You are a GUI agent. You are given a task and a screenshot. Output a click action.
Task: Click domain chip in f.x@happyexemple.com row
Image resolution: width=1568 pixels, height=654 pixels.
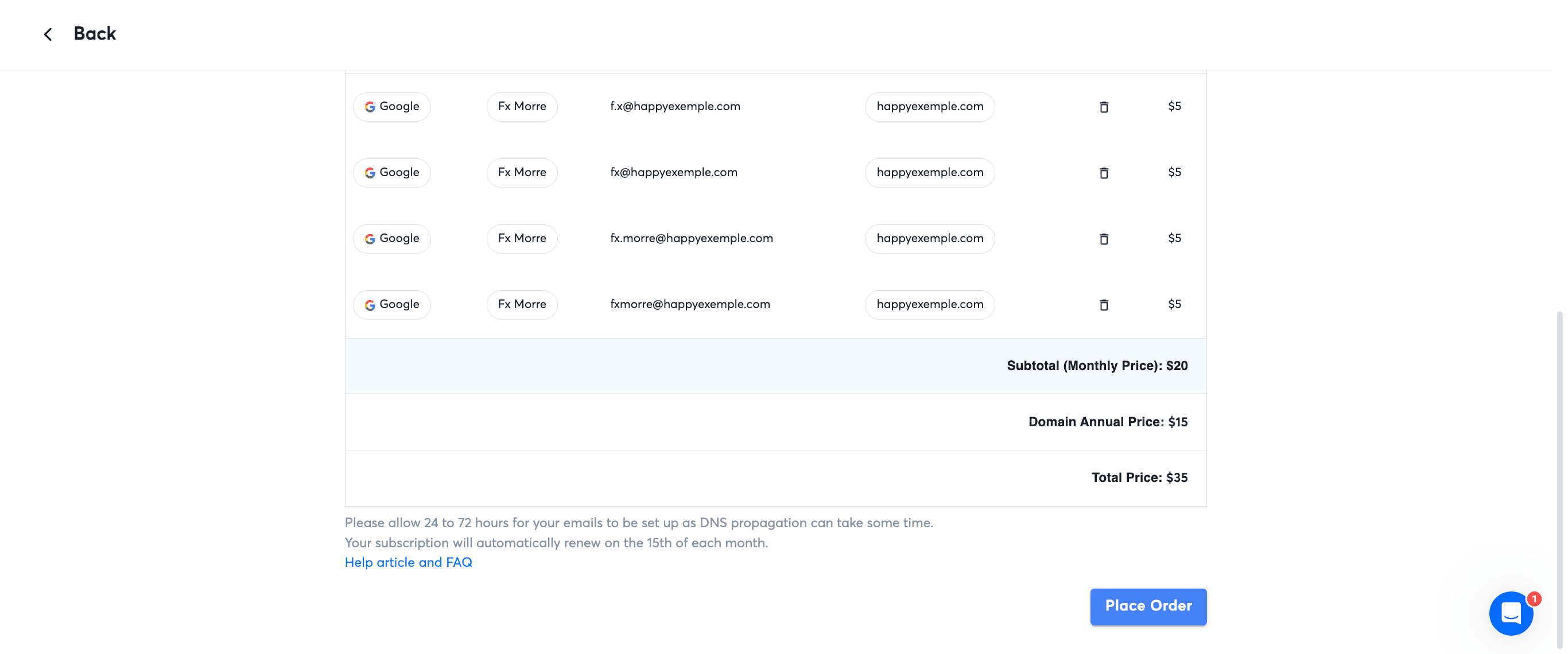click(x=929, y=107)
